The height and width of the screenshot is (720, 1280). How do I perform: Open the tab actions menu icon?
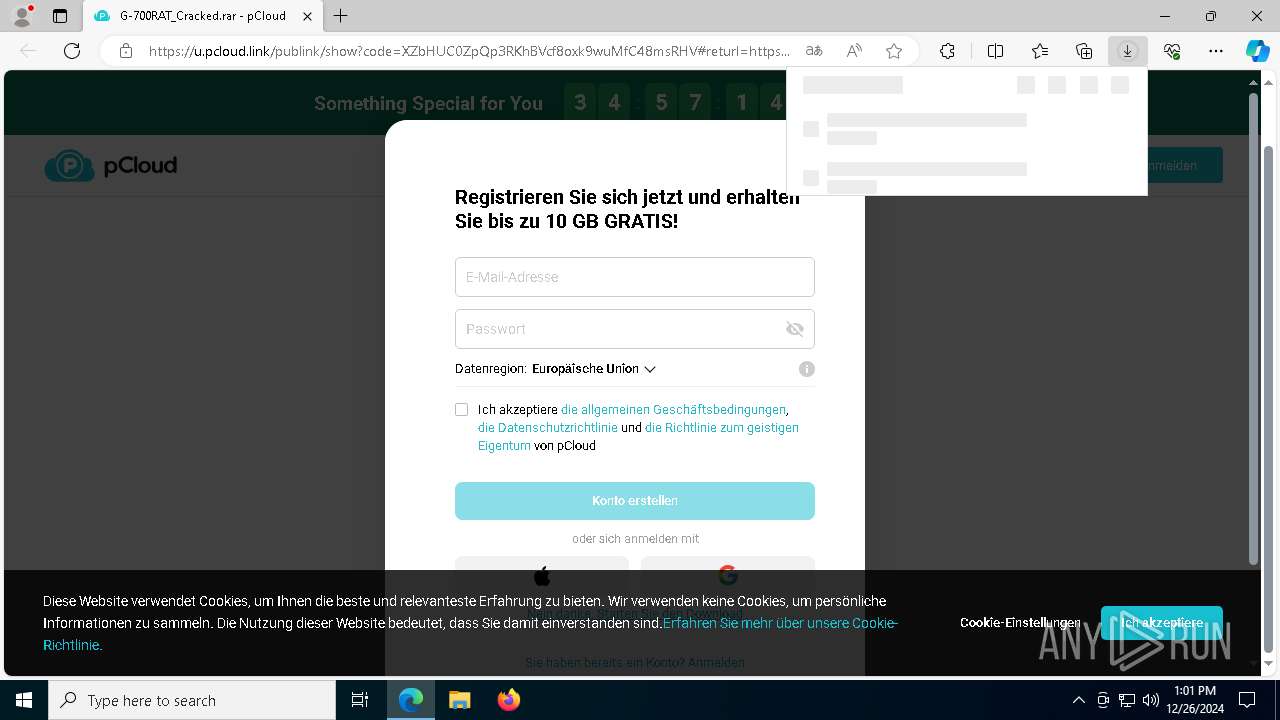pos(60,16)
